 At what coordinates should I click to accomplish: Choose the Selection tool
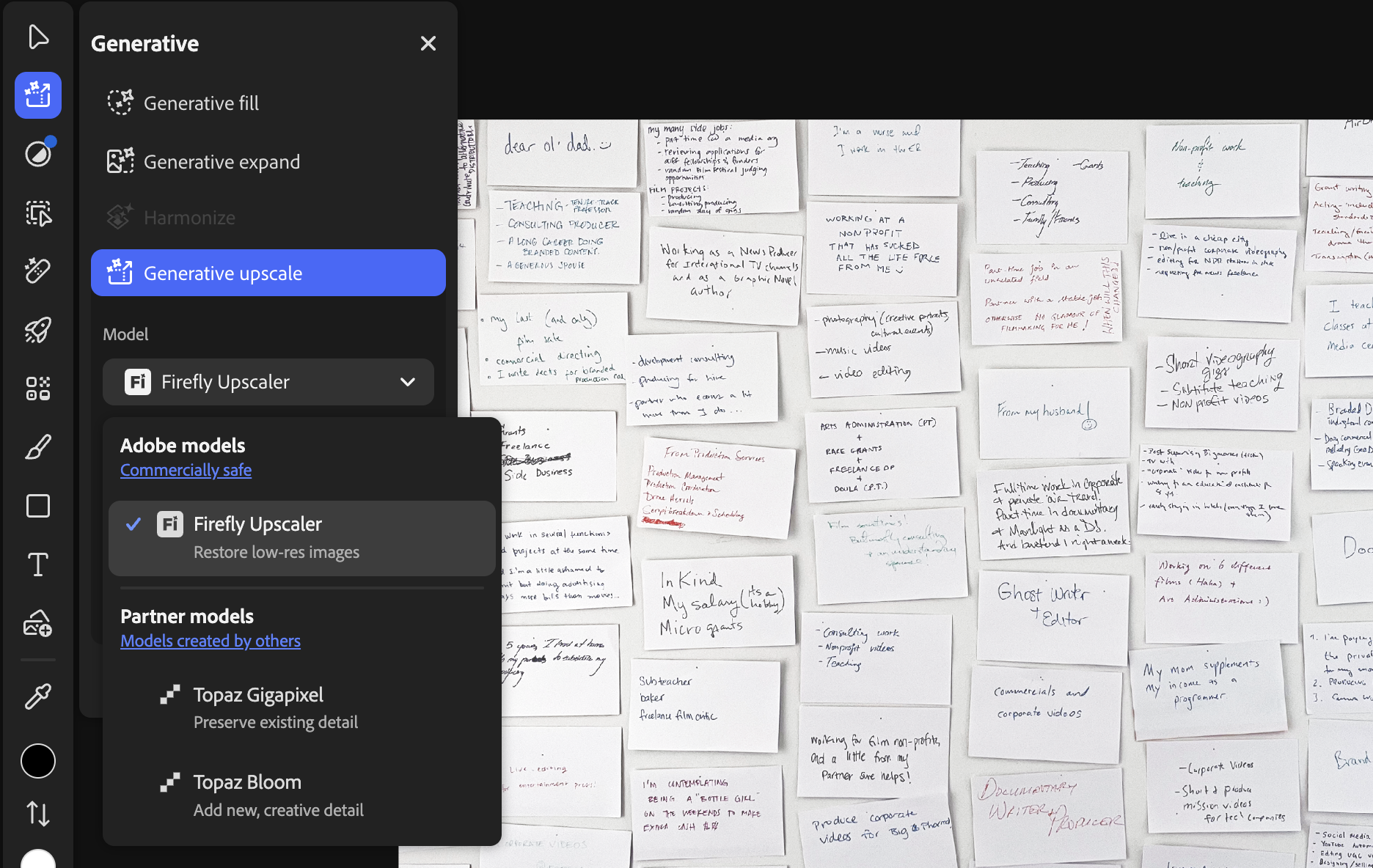click(x=37, y=213)
